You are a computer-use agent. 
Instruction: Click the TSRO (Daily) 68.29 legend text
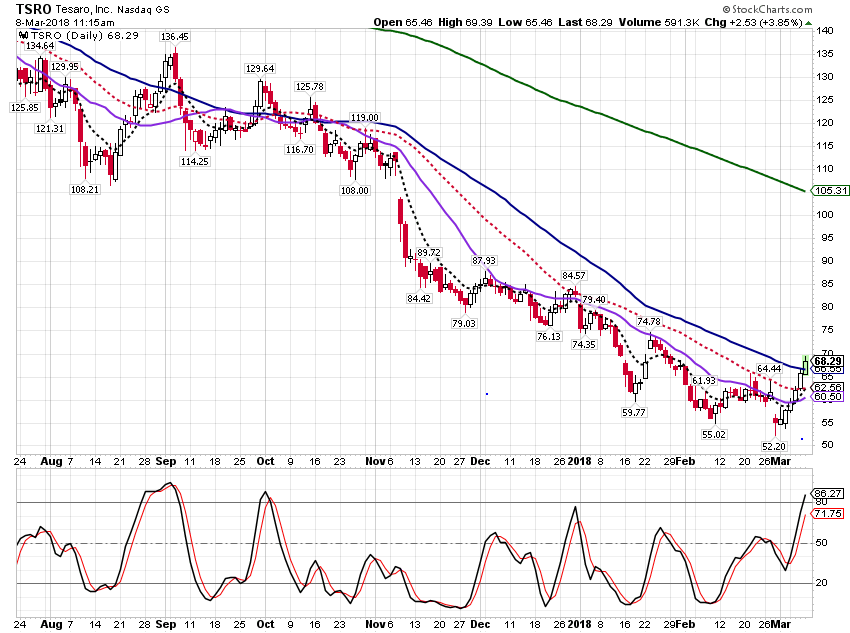[x=85, y=36]
